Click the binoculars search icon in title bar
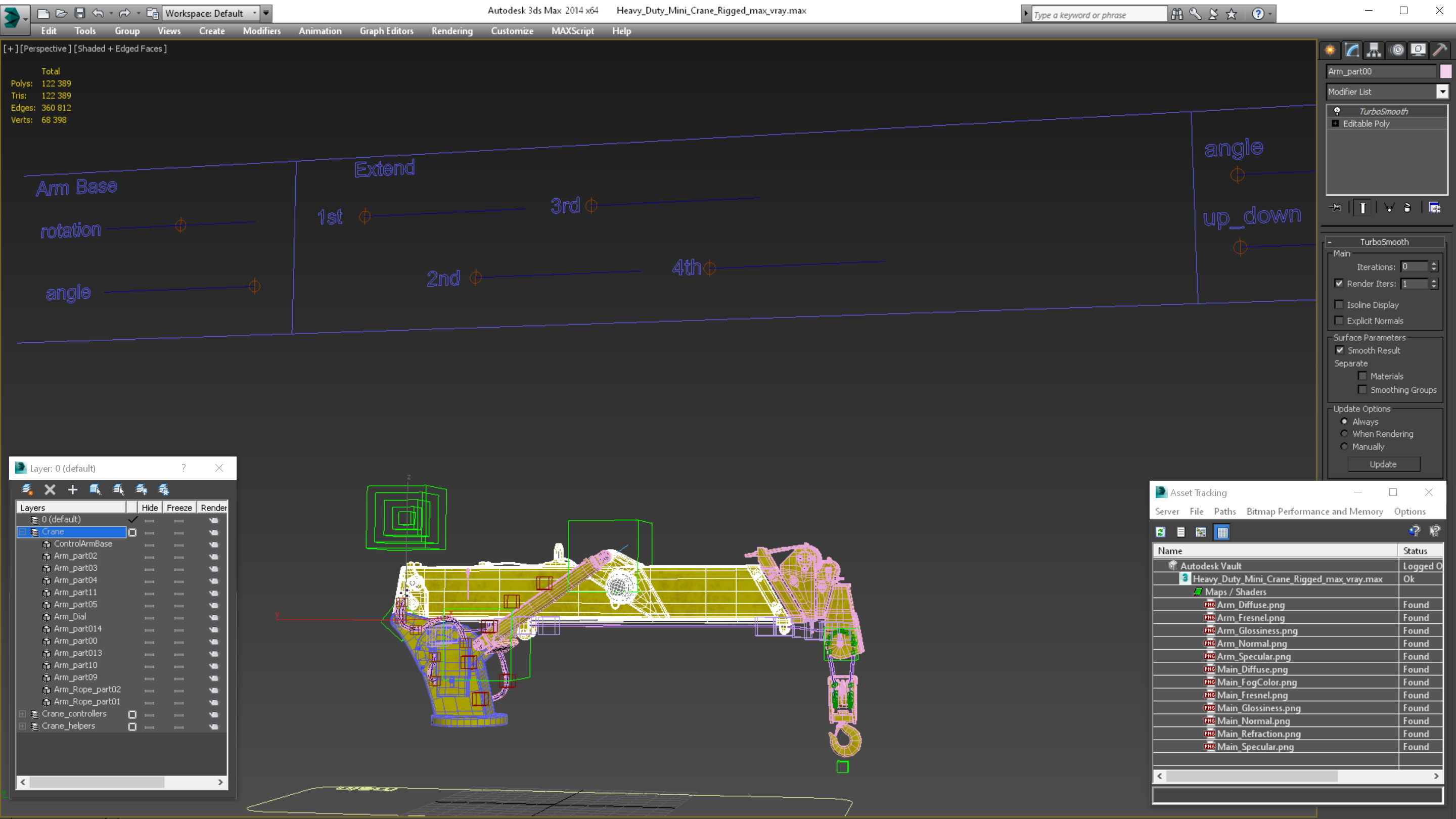1456x819 pixels. coord(1177,14)
